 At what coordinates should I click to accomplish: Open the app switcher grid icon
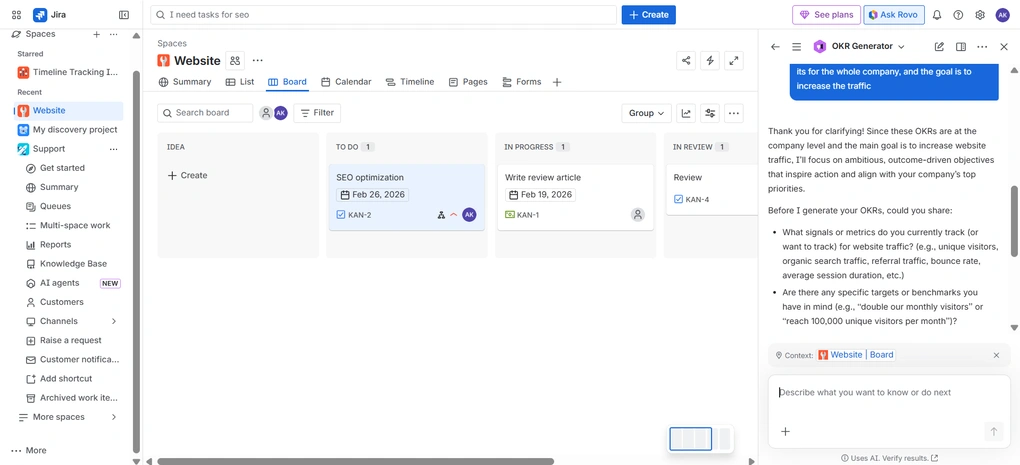[17, 15]
